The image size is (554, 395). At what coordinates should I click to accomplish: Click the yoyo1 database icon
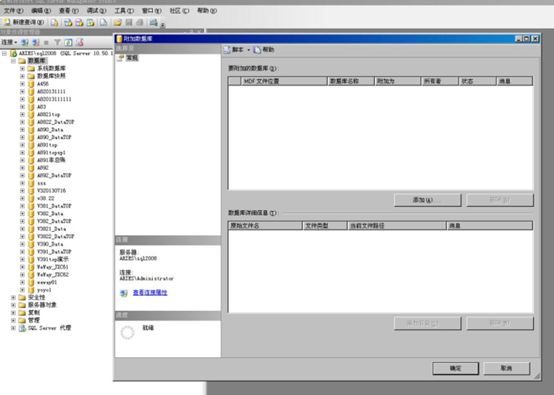[31, 290]
